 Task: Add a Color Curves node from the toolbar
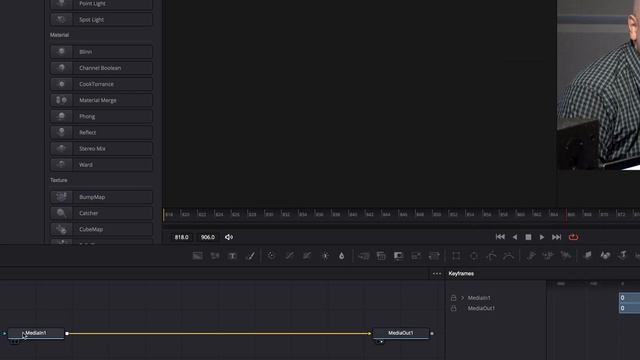tap(289, 256)
